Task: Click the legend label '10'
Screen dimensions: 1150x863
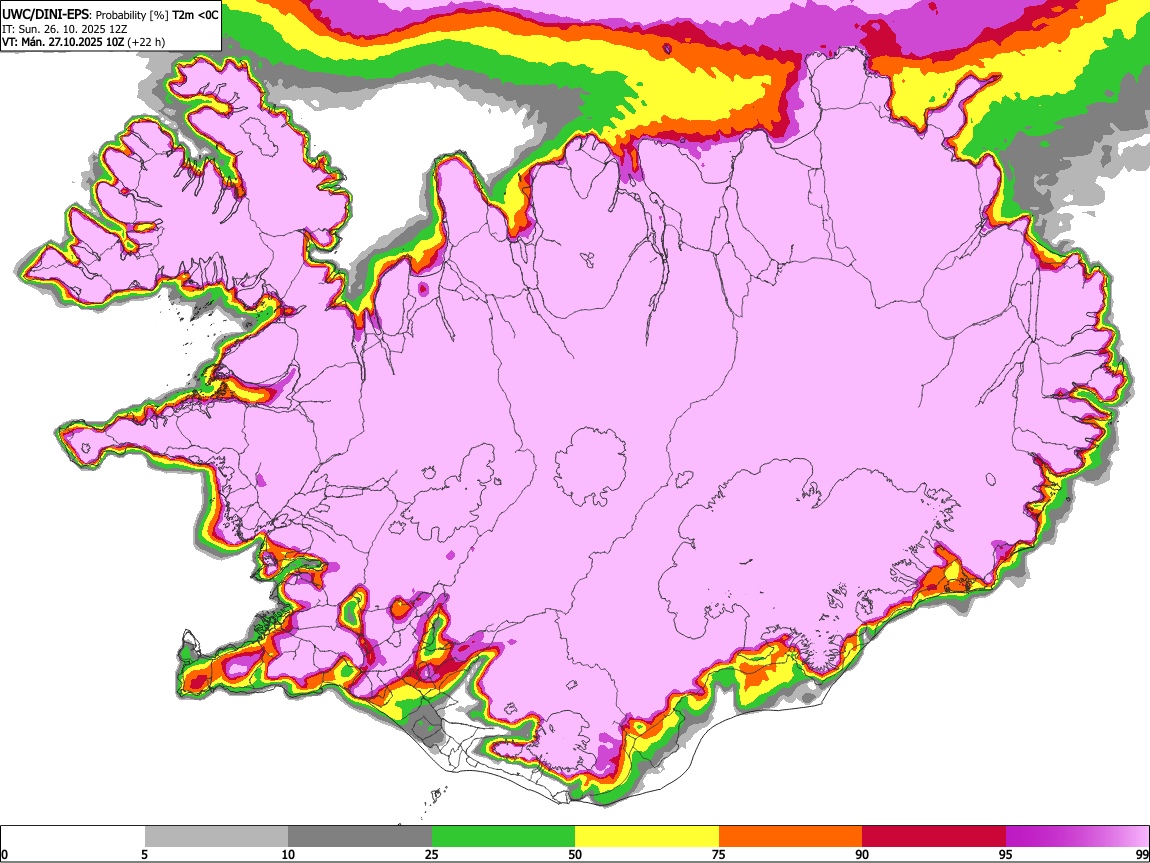Action: click(x=288, y=855)
